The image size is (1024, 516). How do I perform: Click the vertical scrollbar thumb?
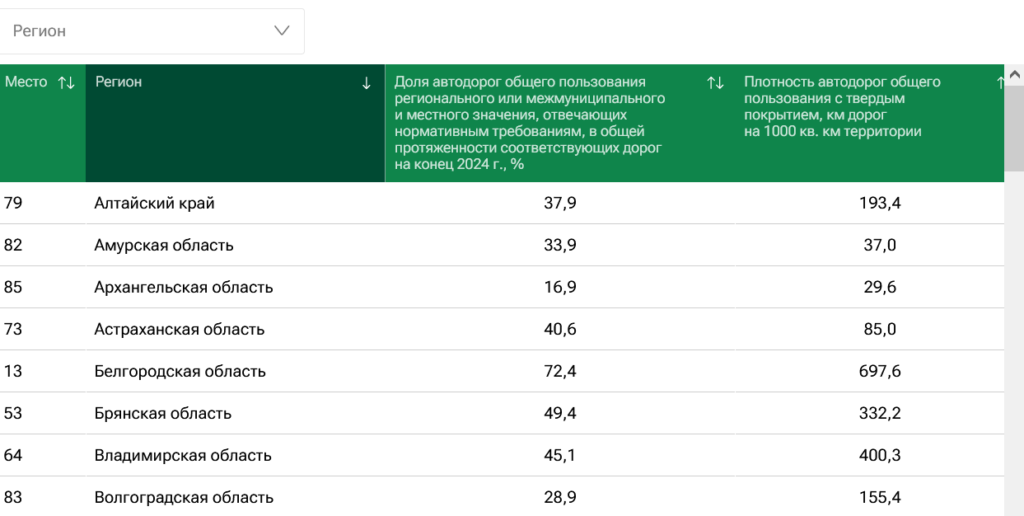pos(1014,127)
